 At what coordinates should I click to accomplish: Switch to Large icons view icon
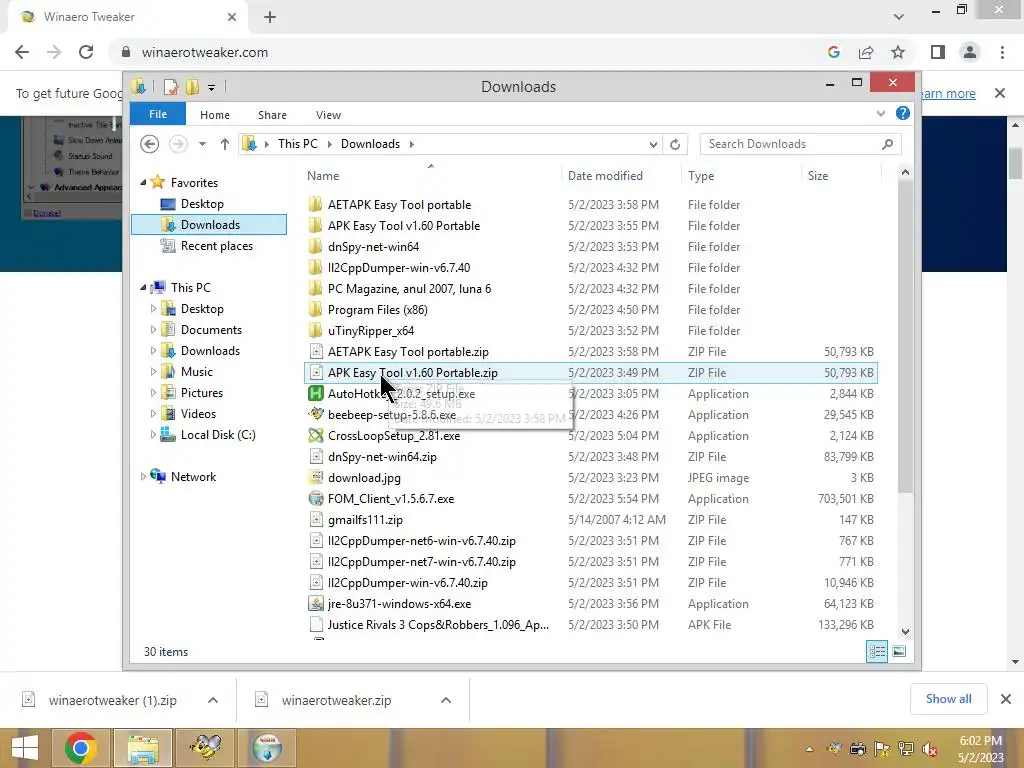click(899, 651)
